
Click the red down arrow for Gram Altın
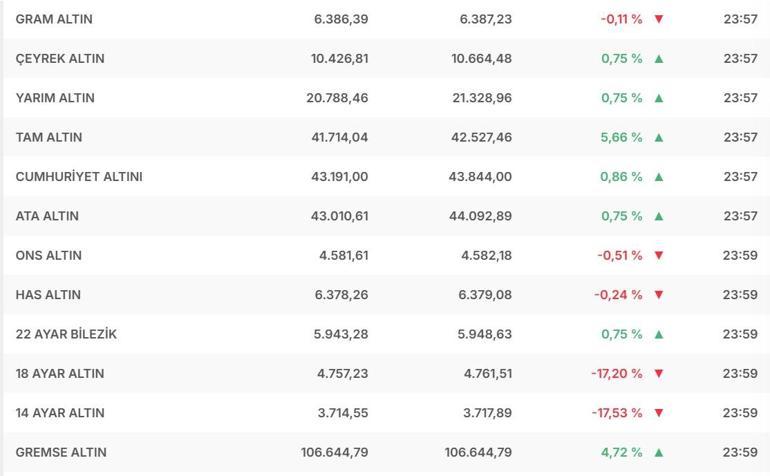[659, 19]
